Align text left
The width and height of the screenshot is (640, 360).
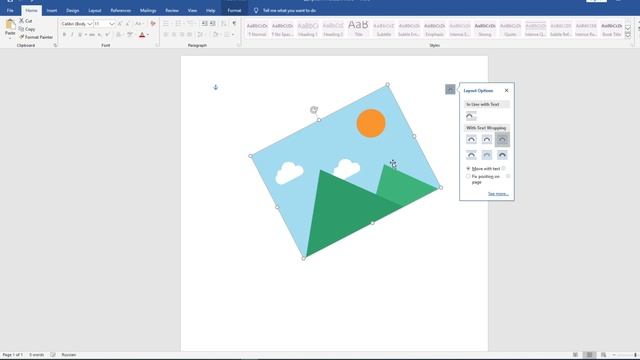166,35
